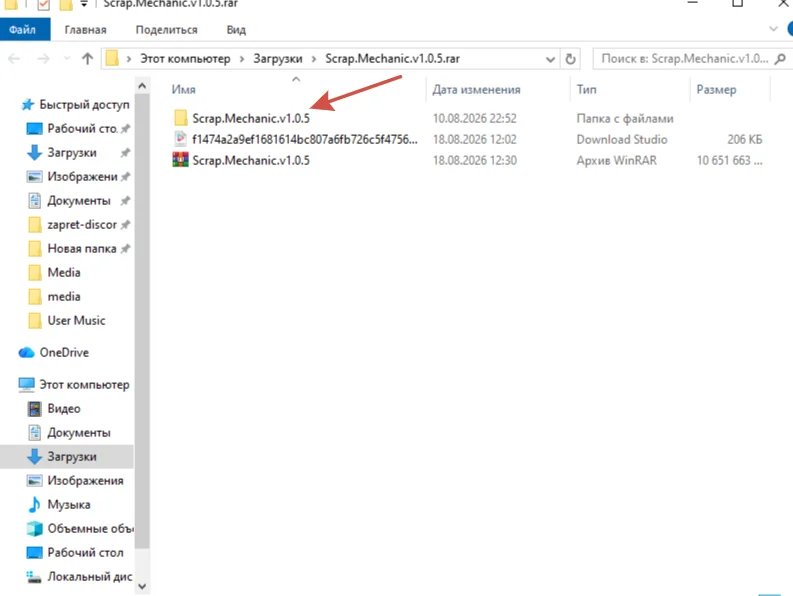
Task: Click the Download Studio type cell
Action: [x=622, y=139]
